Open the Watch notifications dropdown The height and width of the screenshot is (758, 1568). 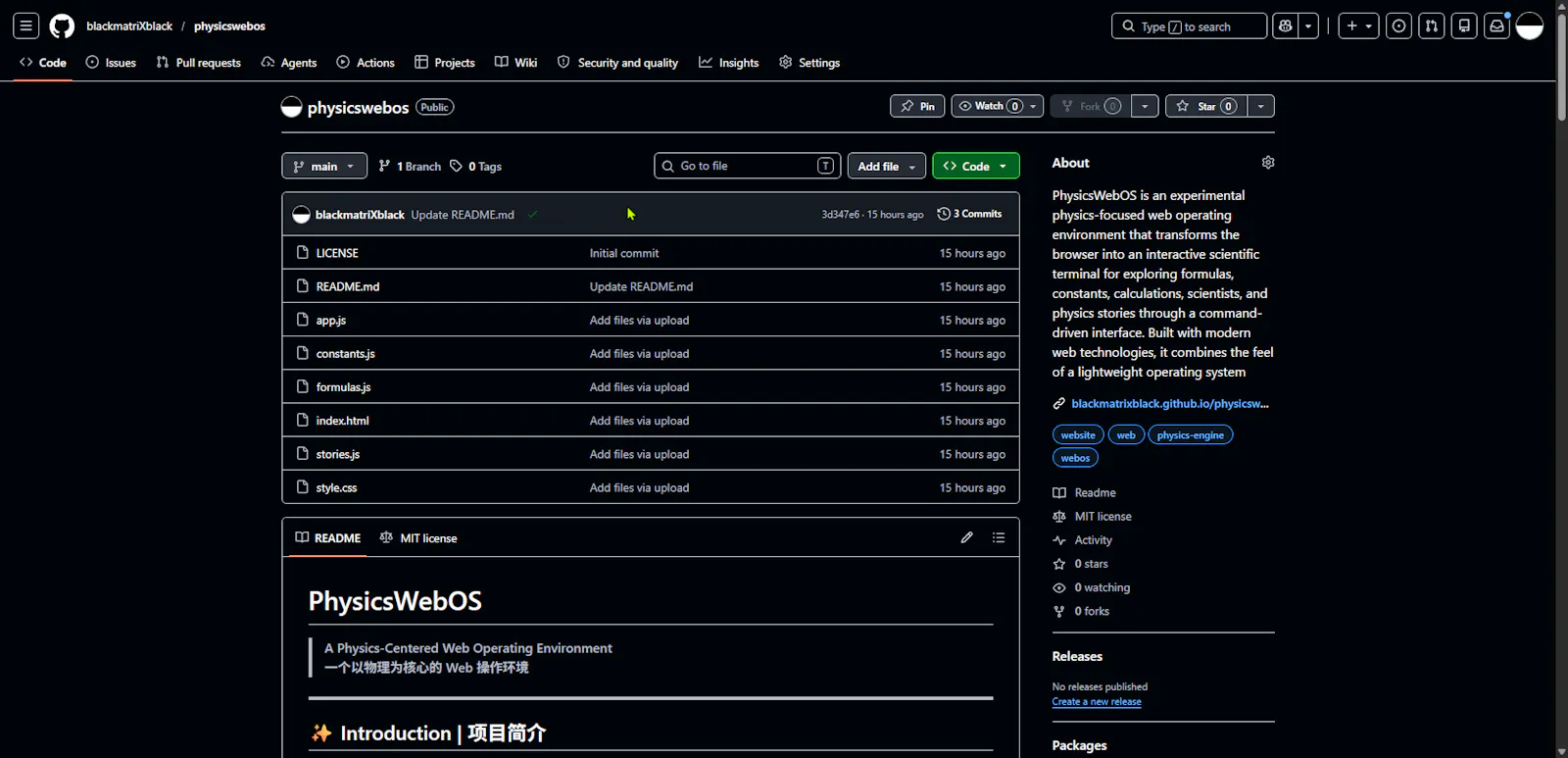click(x=998, y=106)
